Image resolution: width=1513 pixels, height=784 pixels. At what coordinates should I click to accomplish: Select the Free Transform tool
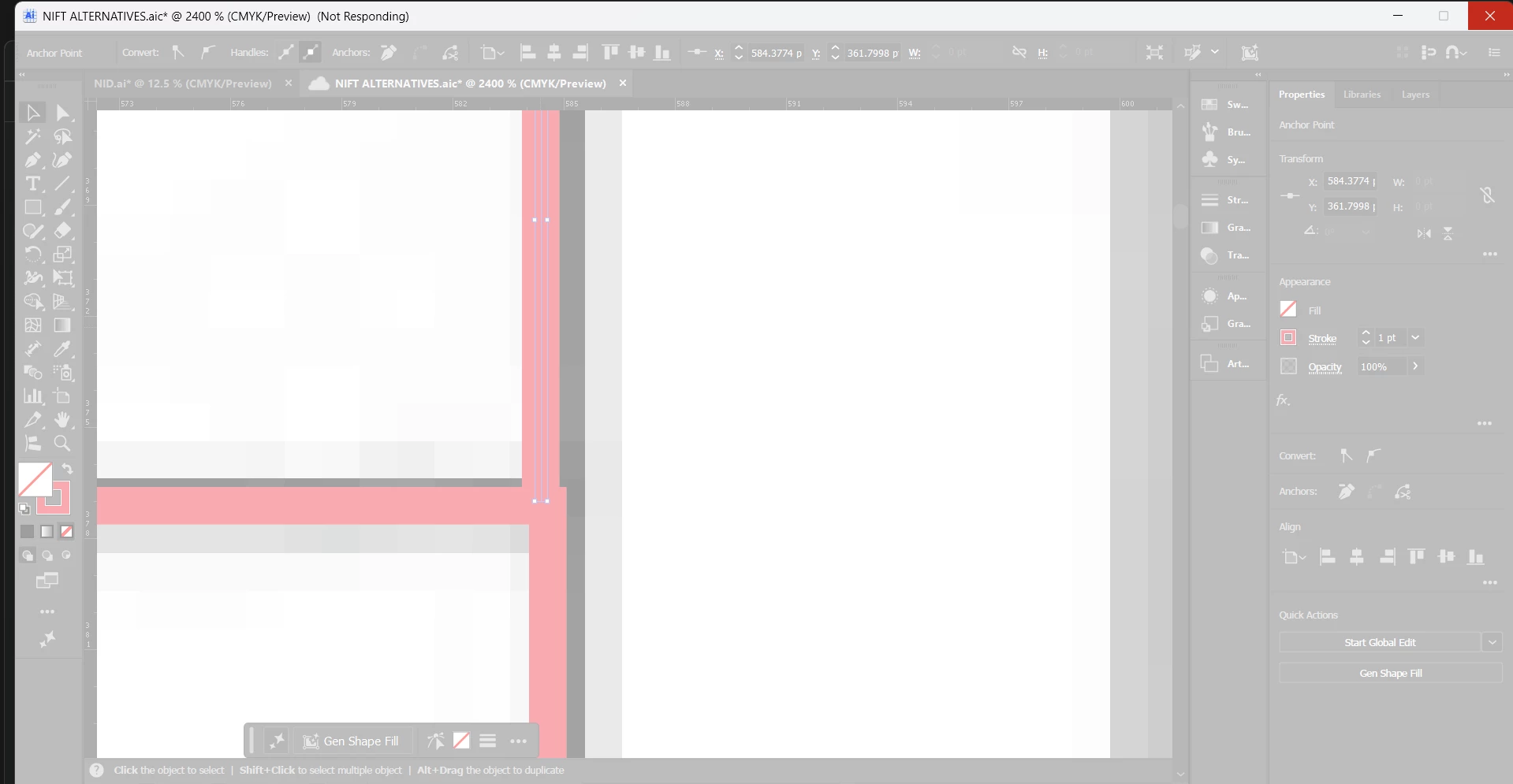click(63, 278)
